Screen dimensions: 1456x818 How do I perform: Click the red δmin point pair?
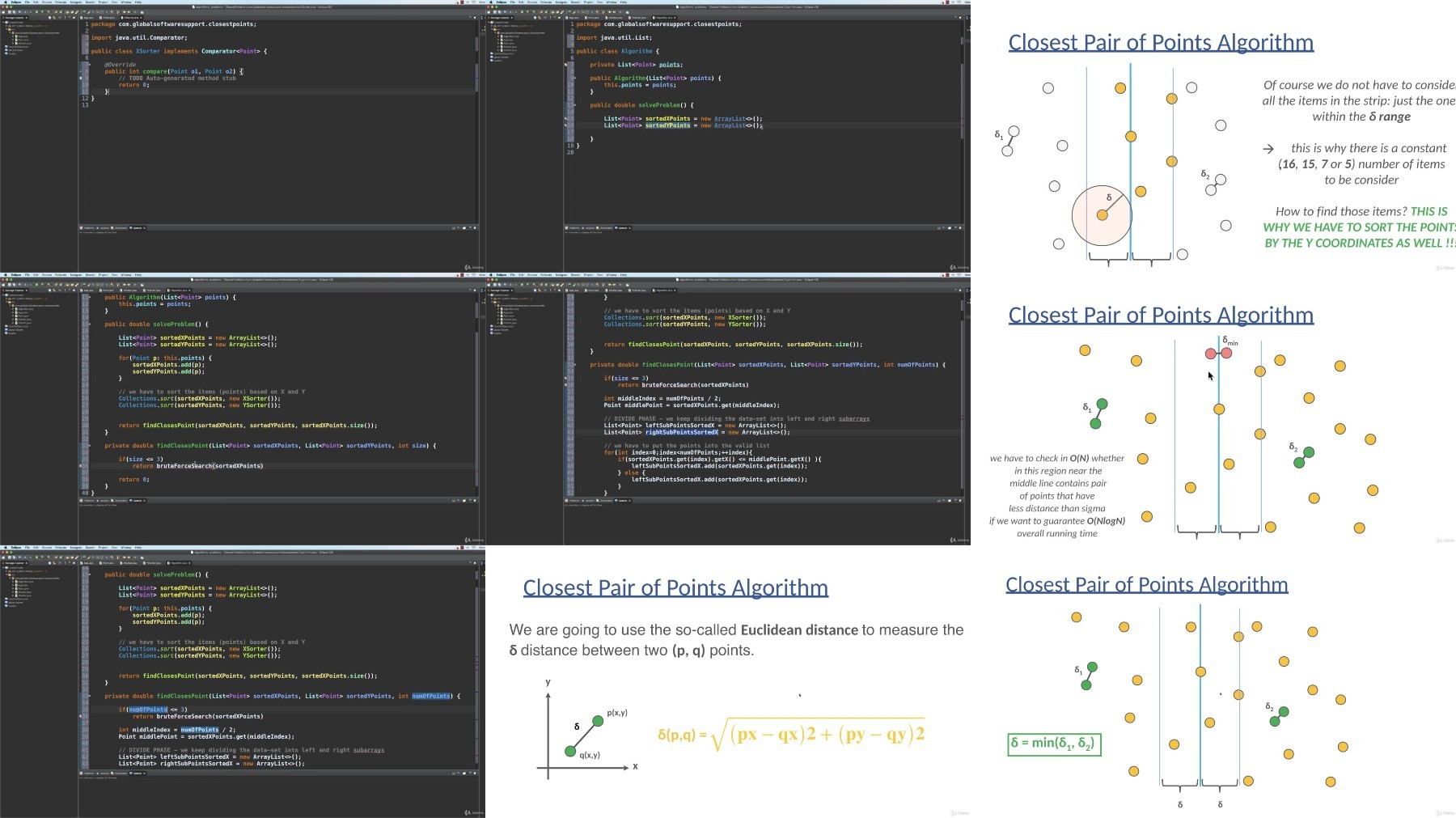(x=1218, y=354)
